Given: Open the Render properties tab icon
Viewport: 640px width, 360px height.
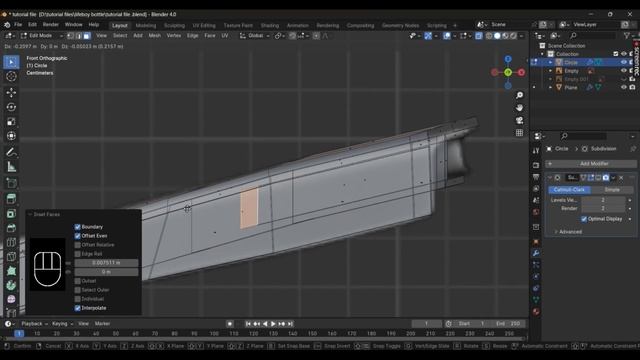Looking at the screenshot, I should point(536,165).
